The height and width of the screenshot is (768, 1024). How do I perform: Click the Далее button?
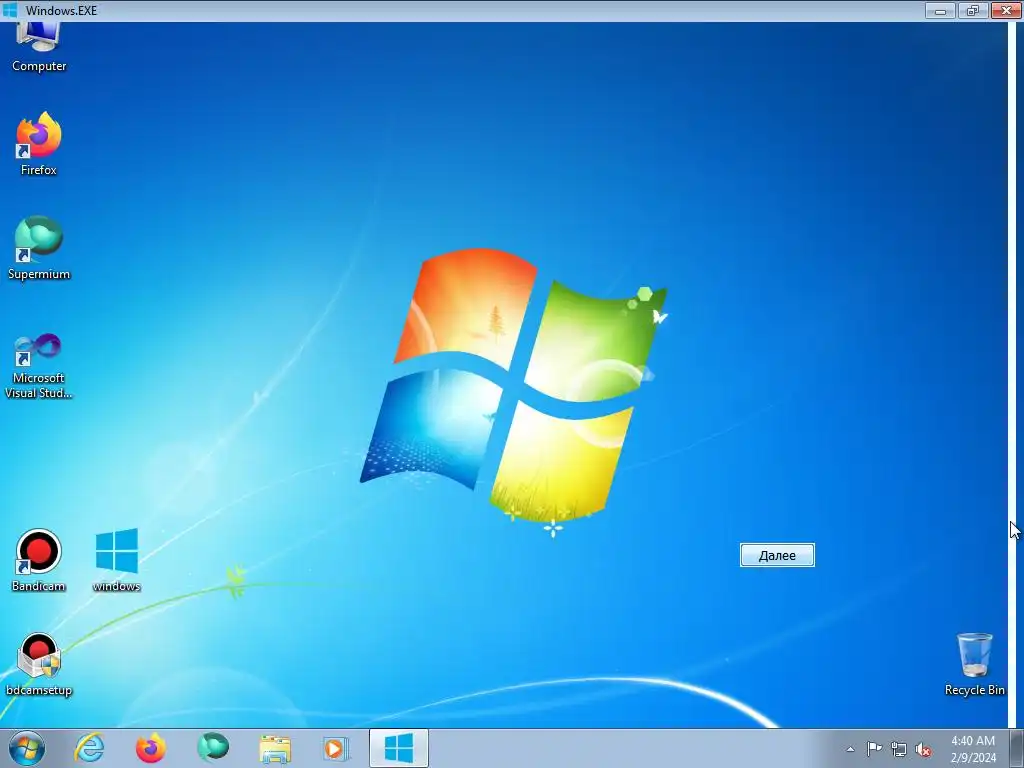click(x=777, y=555)
